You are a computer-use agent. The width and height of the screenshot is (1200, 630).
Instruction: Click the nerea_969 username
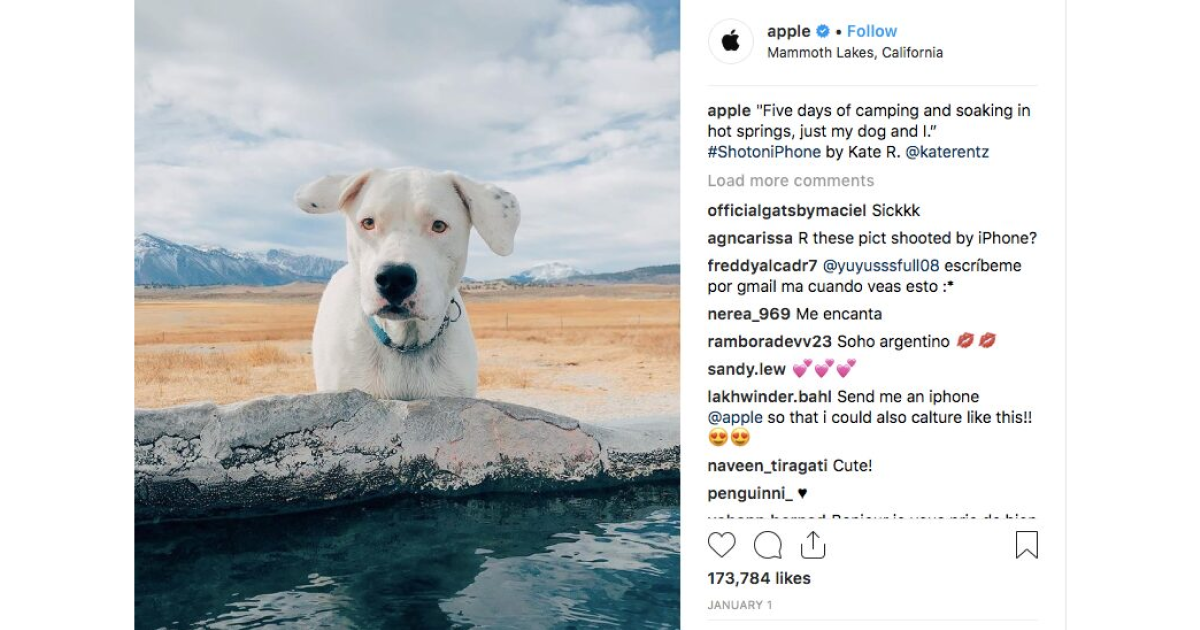point(749,313)
